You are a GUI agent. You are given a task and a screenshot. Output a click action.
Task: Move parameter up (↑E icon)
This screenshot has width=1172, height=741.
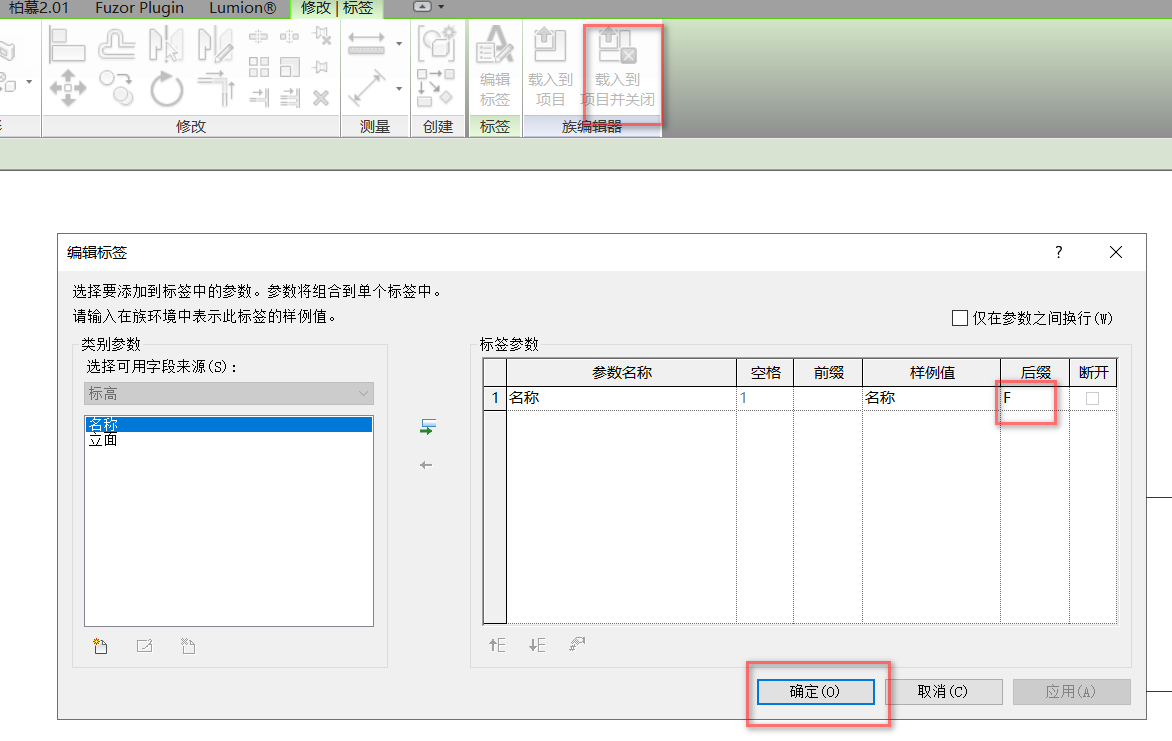(x=497, y=645)
